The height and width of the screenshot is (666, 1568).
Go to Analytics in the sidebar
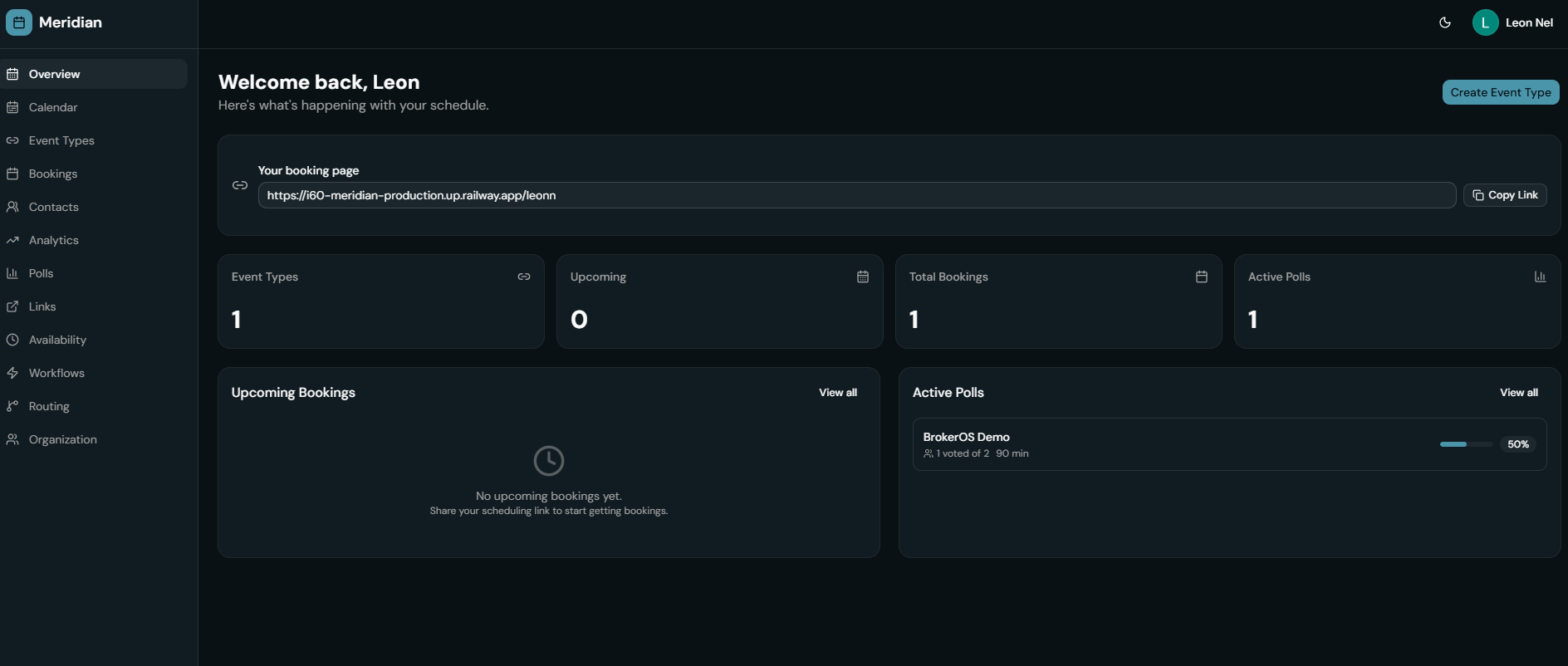click(x=53, y=240)
